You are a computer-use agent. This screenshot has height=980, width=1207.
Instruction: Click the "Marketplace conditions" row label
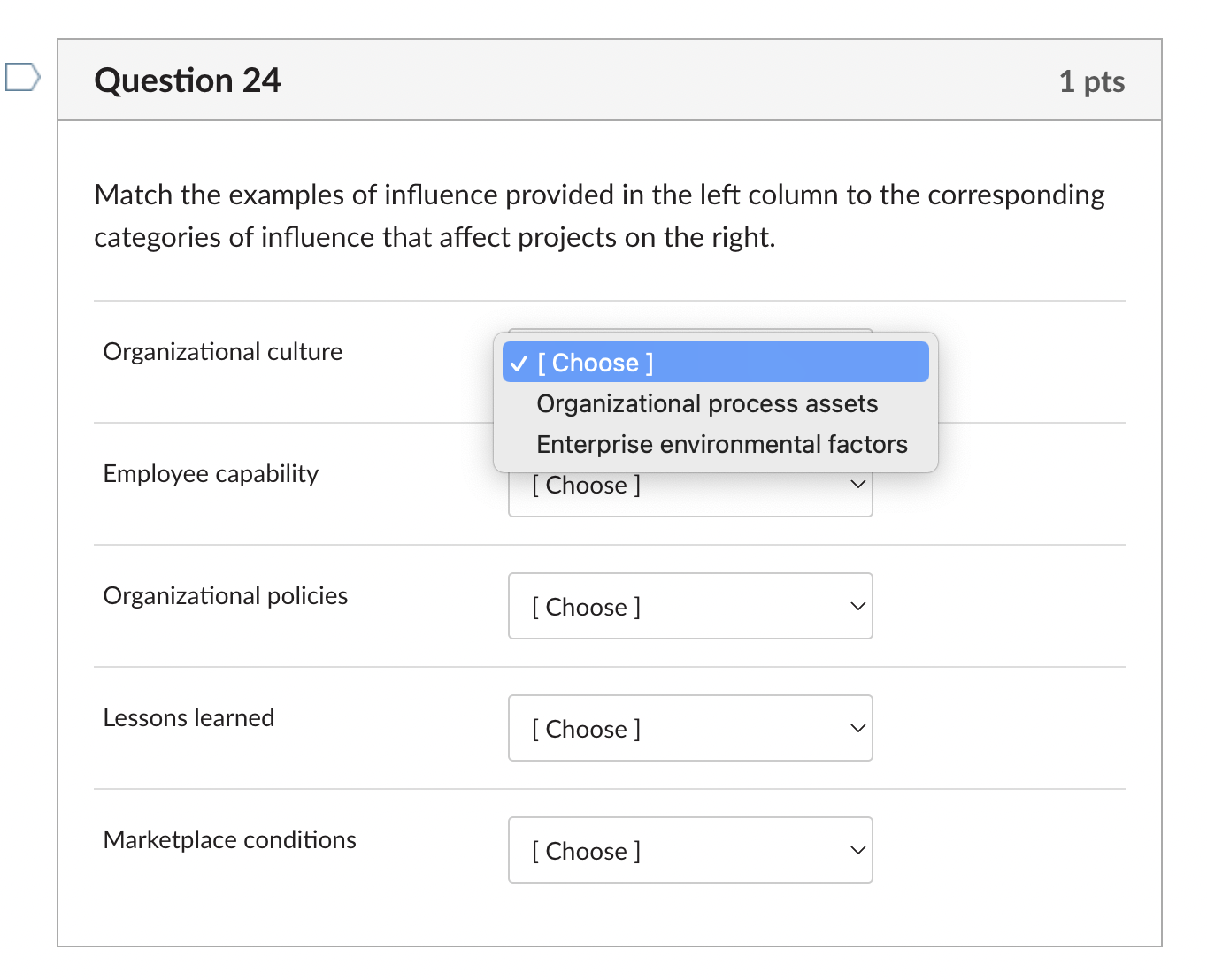pos(230,840)
